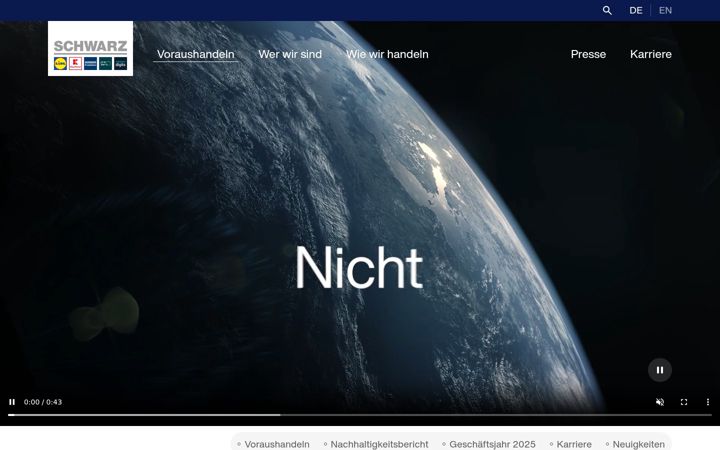
Task: Switch language to EN
Action: point(665,10)
